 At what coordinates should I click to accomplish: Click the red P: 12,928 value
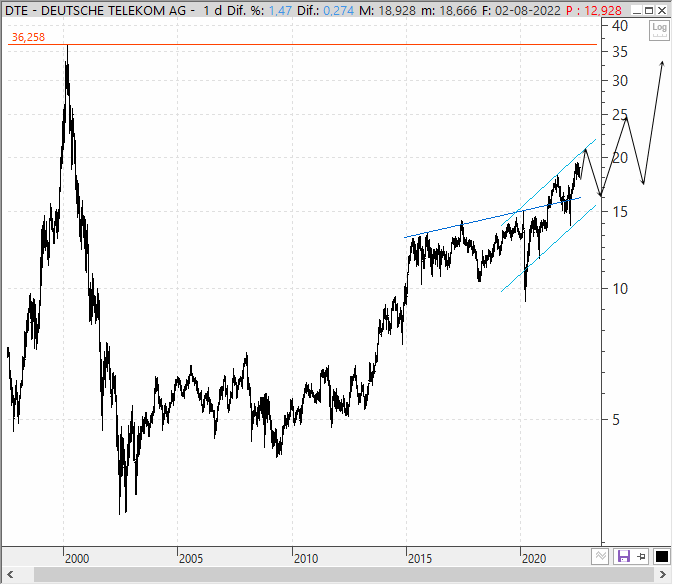pos(594,10)
